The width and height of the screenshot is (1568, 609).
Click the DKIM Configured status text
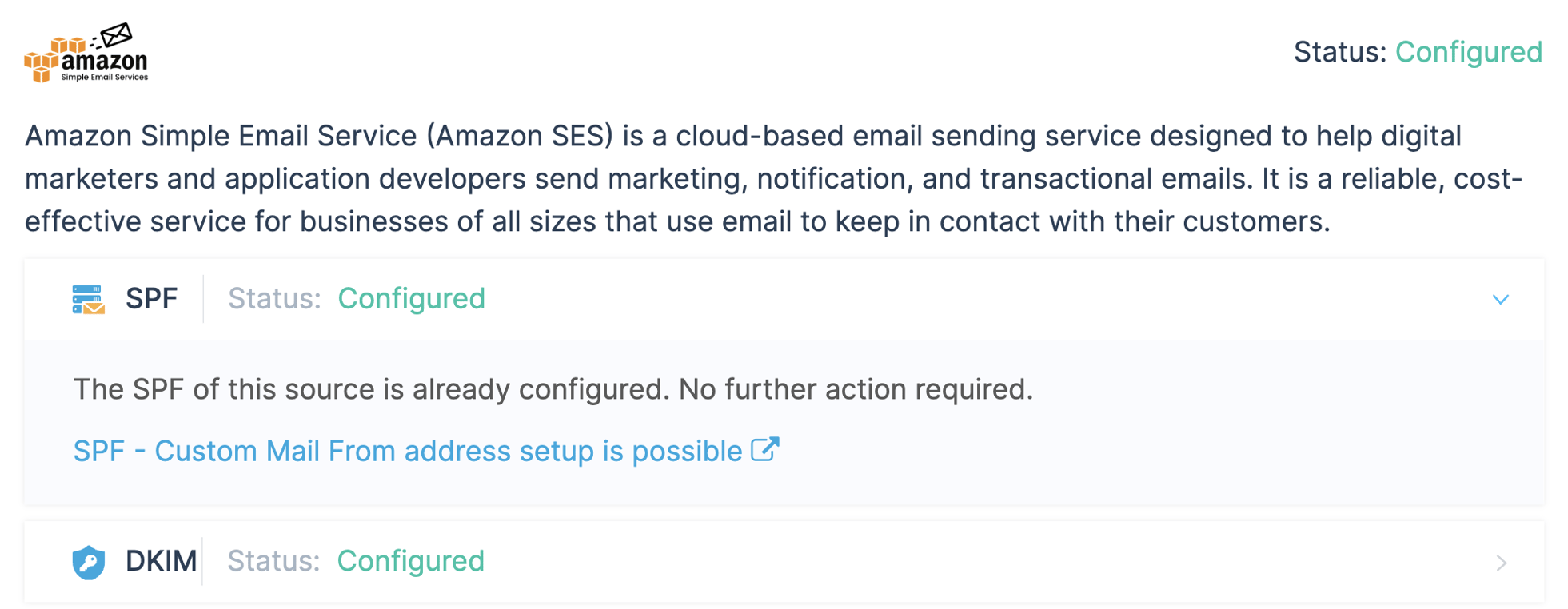[x=410, y=562]
